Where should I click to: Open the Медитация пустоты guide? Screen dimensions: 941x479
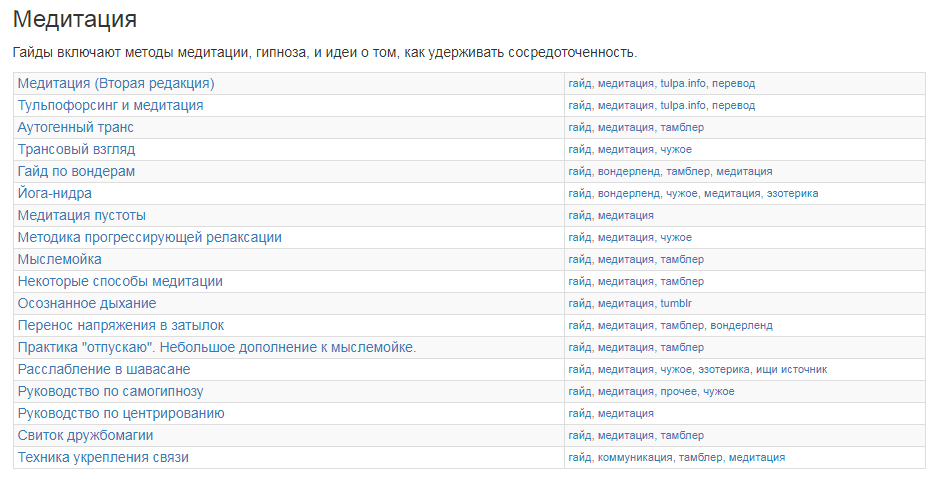(x=82, y=215)
